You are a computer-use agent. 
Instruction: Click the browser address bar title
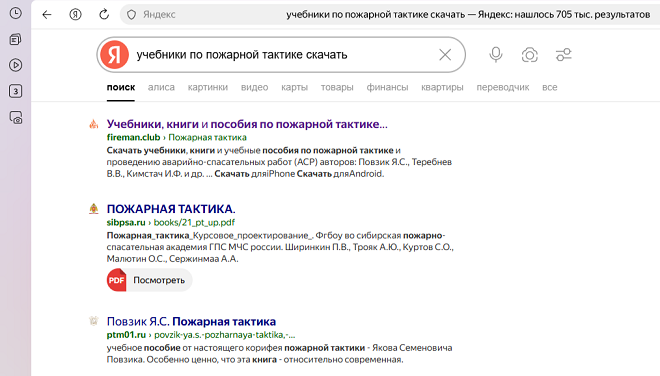[468, 15]
